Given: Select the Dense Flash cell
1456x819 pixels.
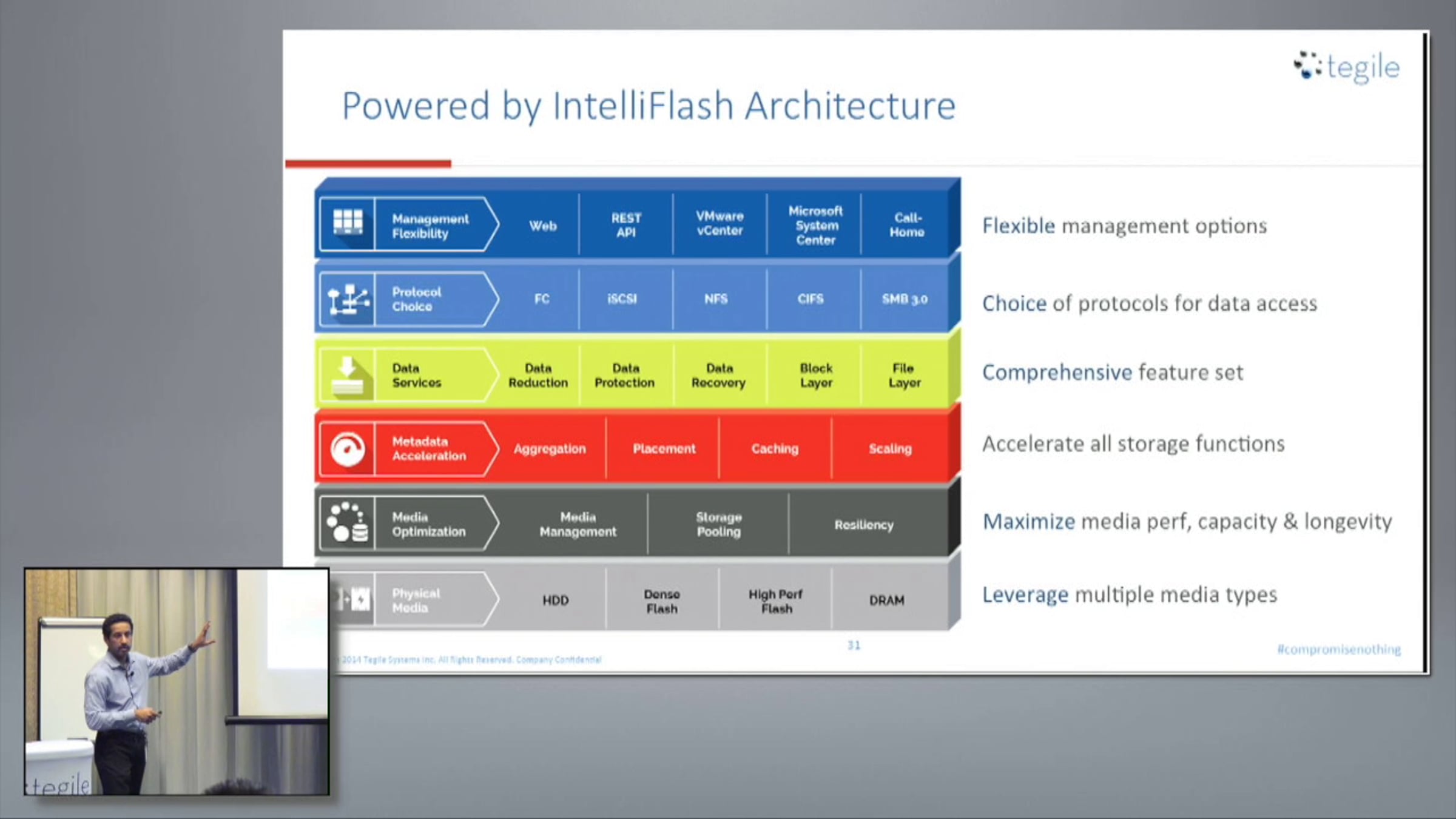Looking at the screenshot, I should coord(661,601).
